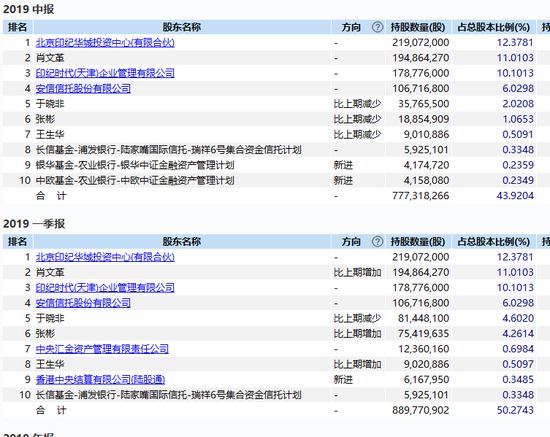The image size is (550, 437).
Task: Click 占总股本比例(%) header in 2019 中报 table
Action: [x=494, y=27]
